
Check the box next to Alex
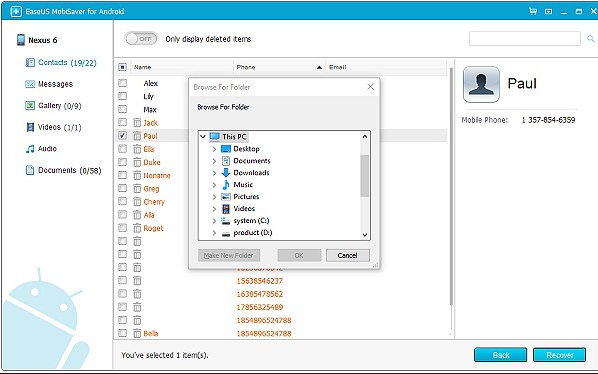[x=122, y=83]
